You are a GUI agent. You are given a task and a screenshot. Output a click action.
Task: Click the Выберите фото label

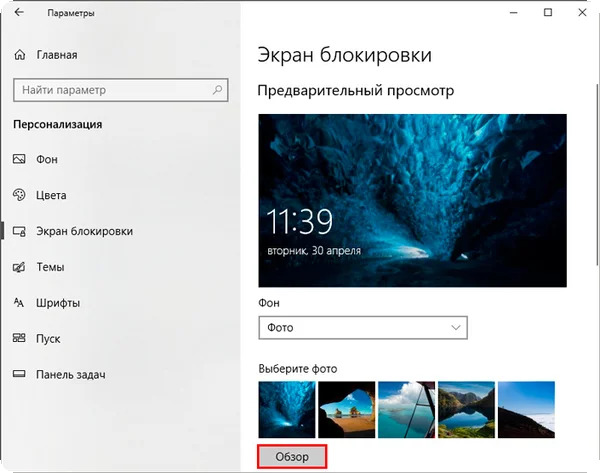(x=298, y=369)
